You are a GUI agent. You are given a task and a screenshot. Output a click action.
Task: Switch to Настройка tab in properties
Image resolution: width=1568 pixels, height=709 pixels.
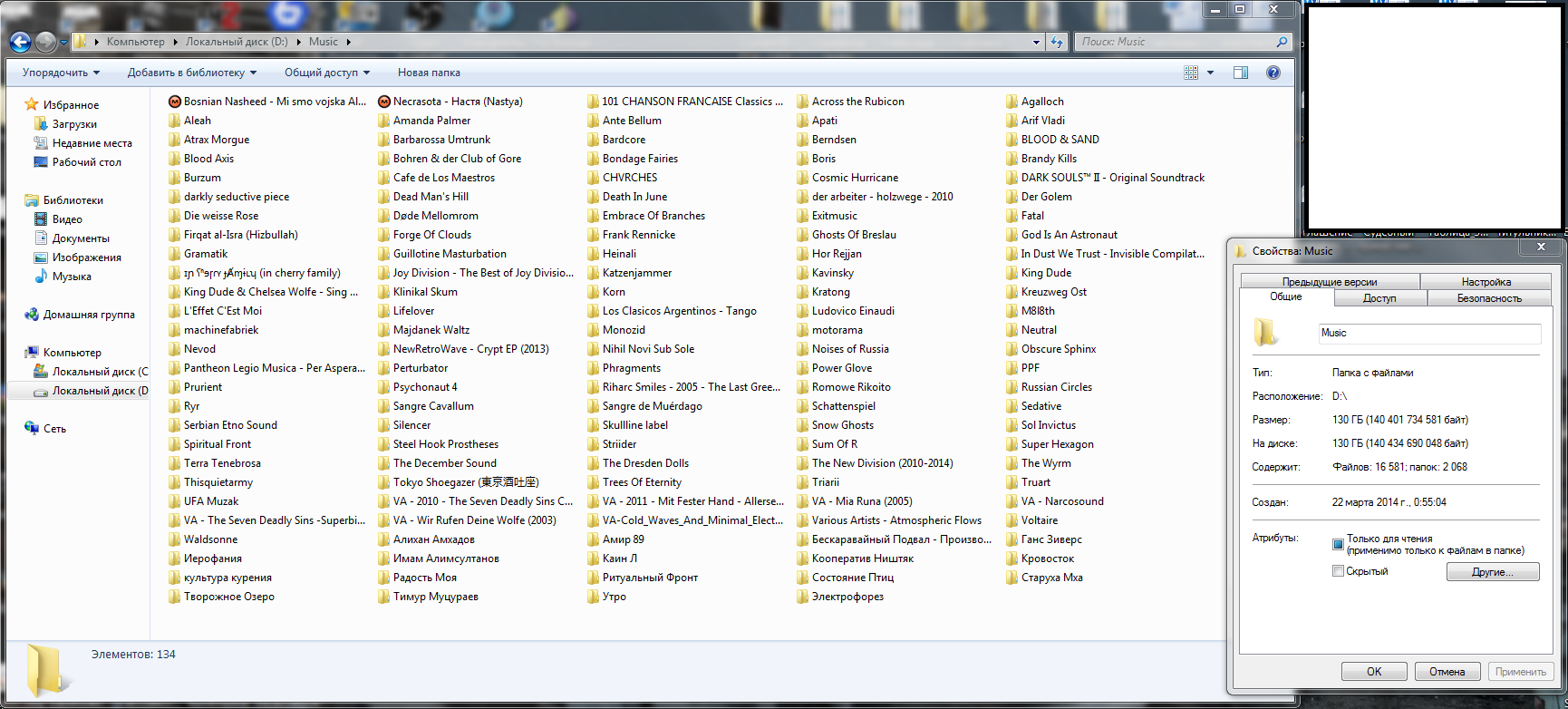pos(1486,282)
